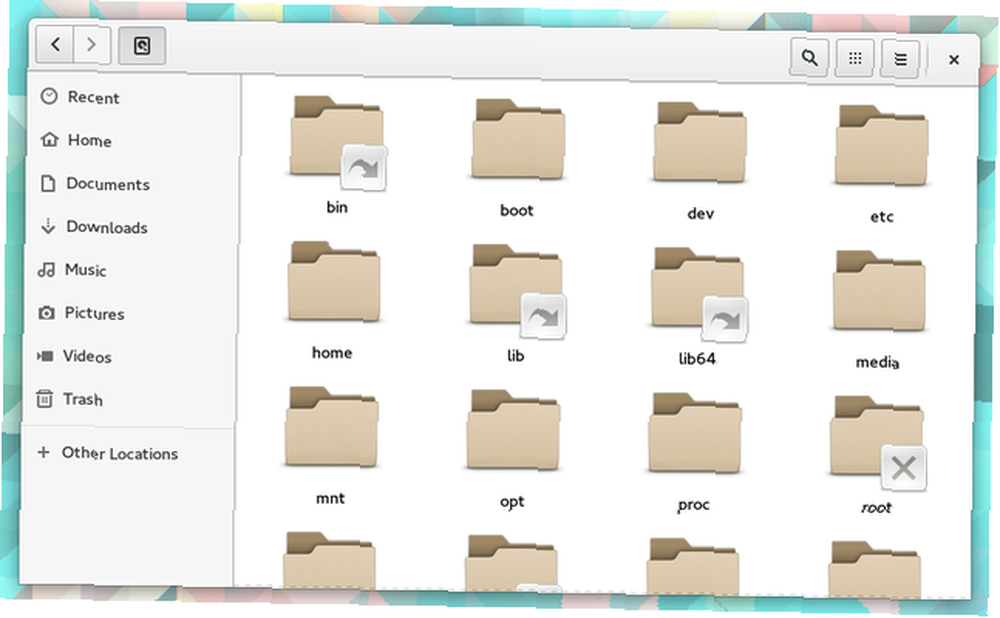This screenshot has height=618, width=1000.
Task: Select Pictures in the sidebar
Action: tap(128, 313)
